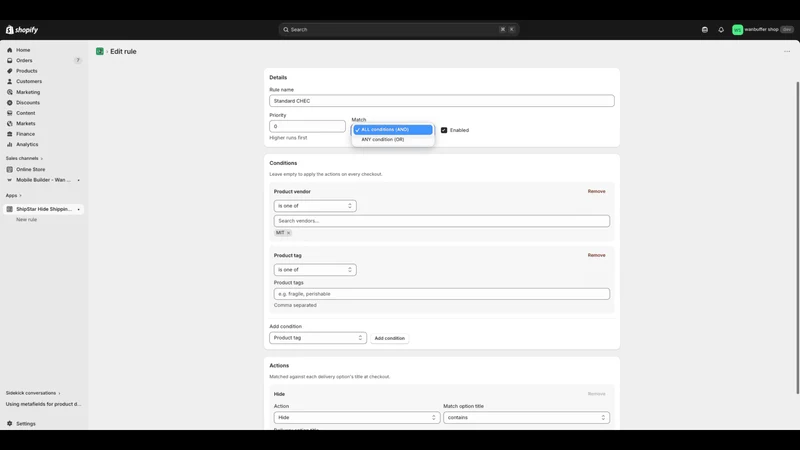Click the Discounts icon in sidebar
Screen dimensions: 800x450
tap(9, 103)
